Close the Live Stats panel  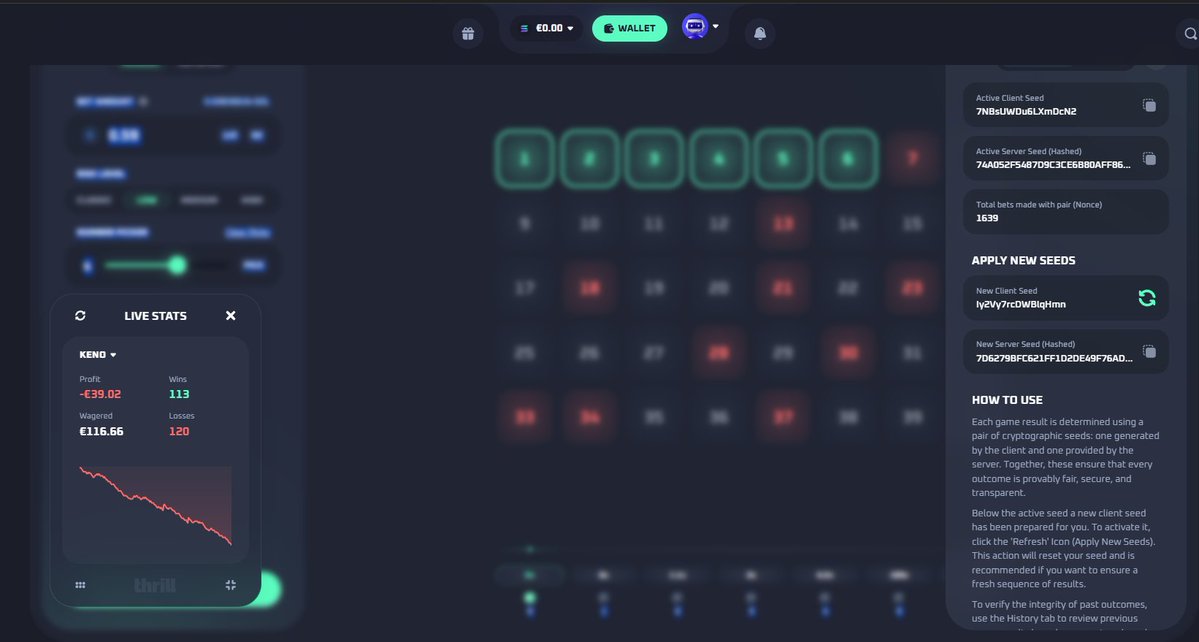[x=230, y=316]
